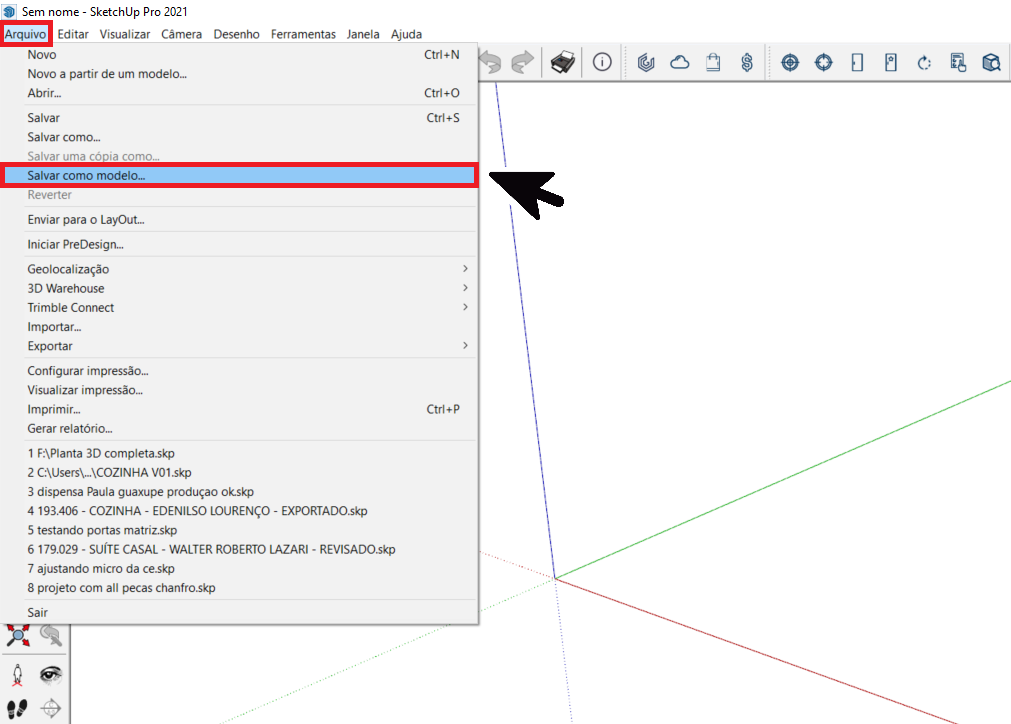Click the thin crosshair circle icon
The width and height of the screenshot is (1011, 724).
pos(823,63)
